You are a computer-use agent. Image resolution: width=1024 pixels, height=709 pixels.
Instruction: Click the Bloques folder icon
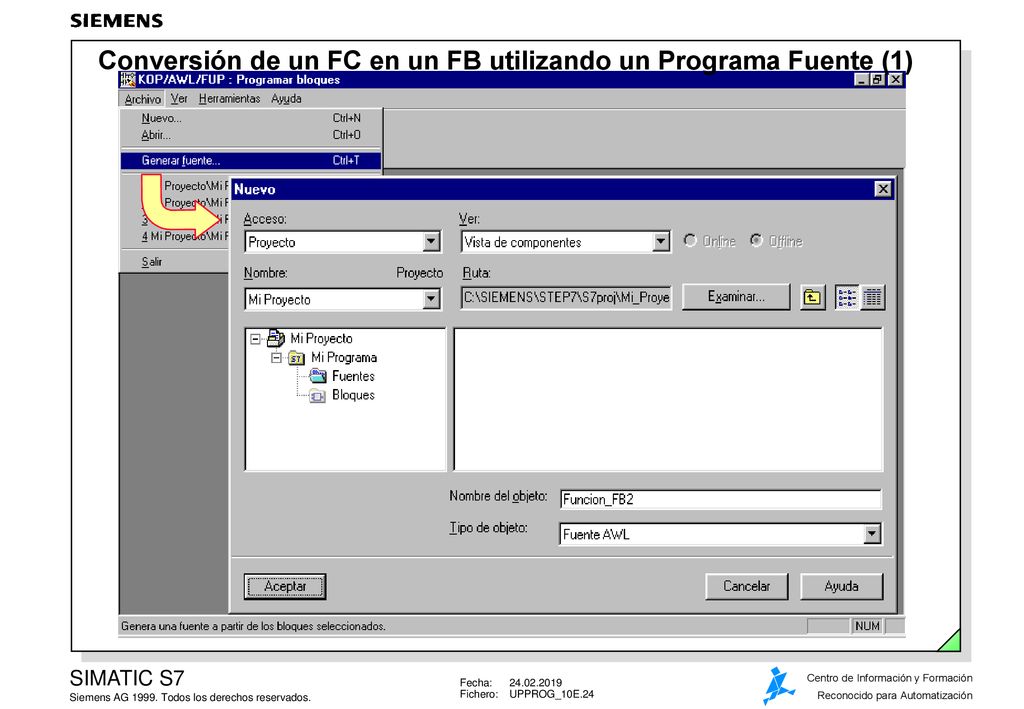[317, 395]
